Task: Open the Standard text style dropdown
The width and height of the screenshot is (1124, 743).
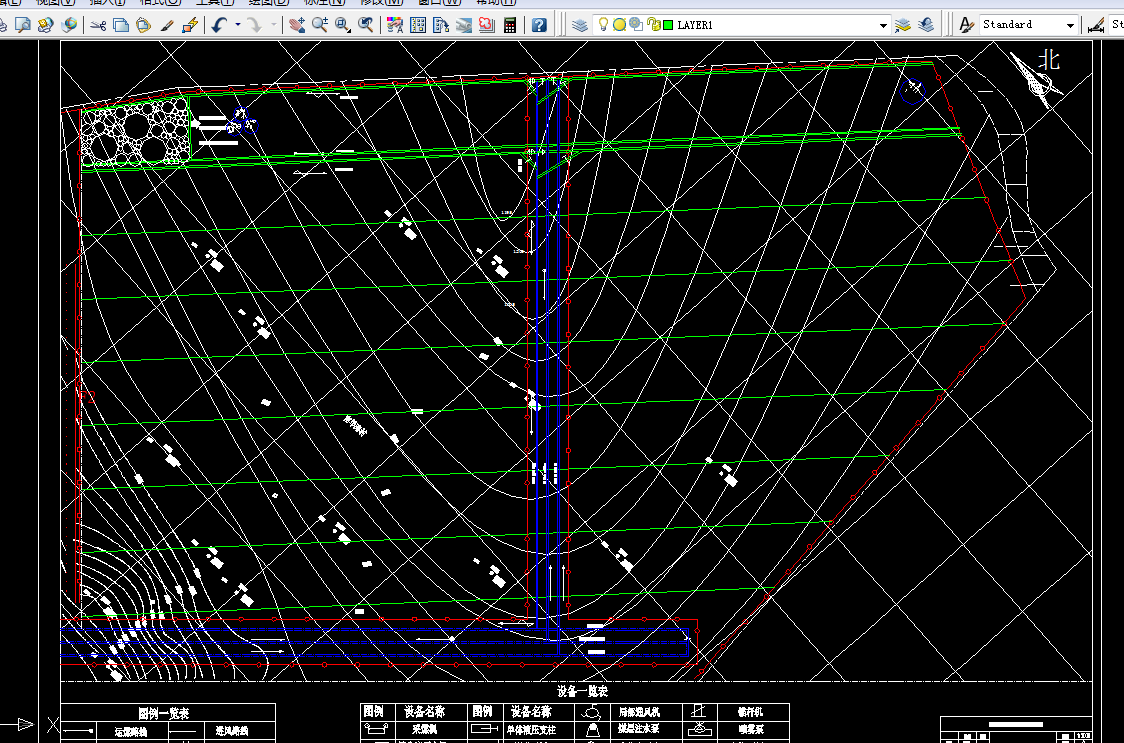Action: (x=1070, y=25)
